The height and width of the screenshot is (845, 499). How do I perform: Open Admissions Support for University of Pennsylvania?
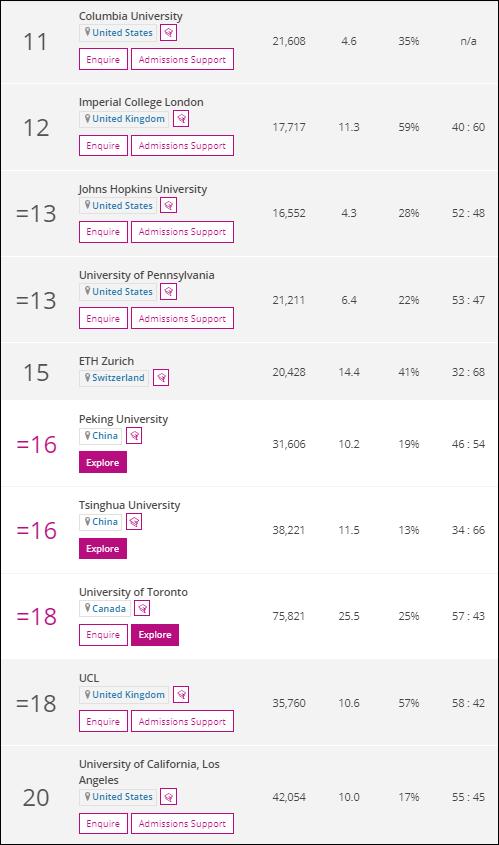(x=182, y=318)
